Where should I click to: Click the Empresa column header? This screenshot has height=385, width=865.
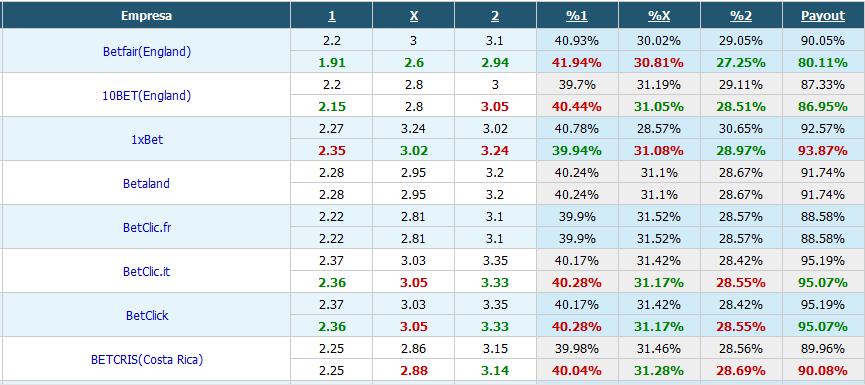click(x=146, y=16)
